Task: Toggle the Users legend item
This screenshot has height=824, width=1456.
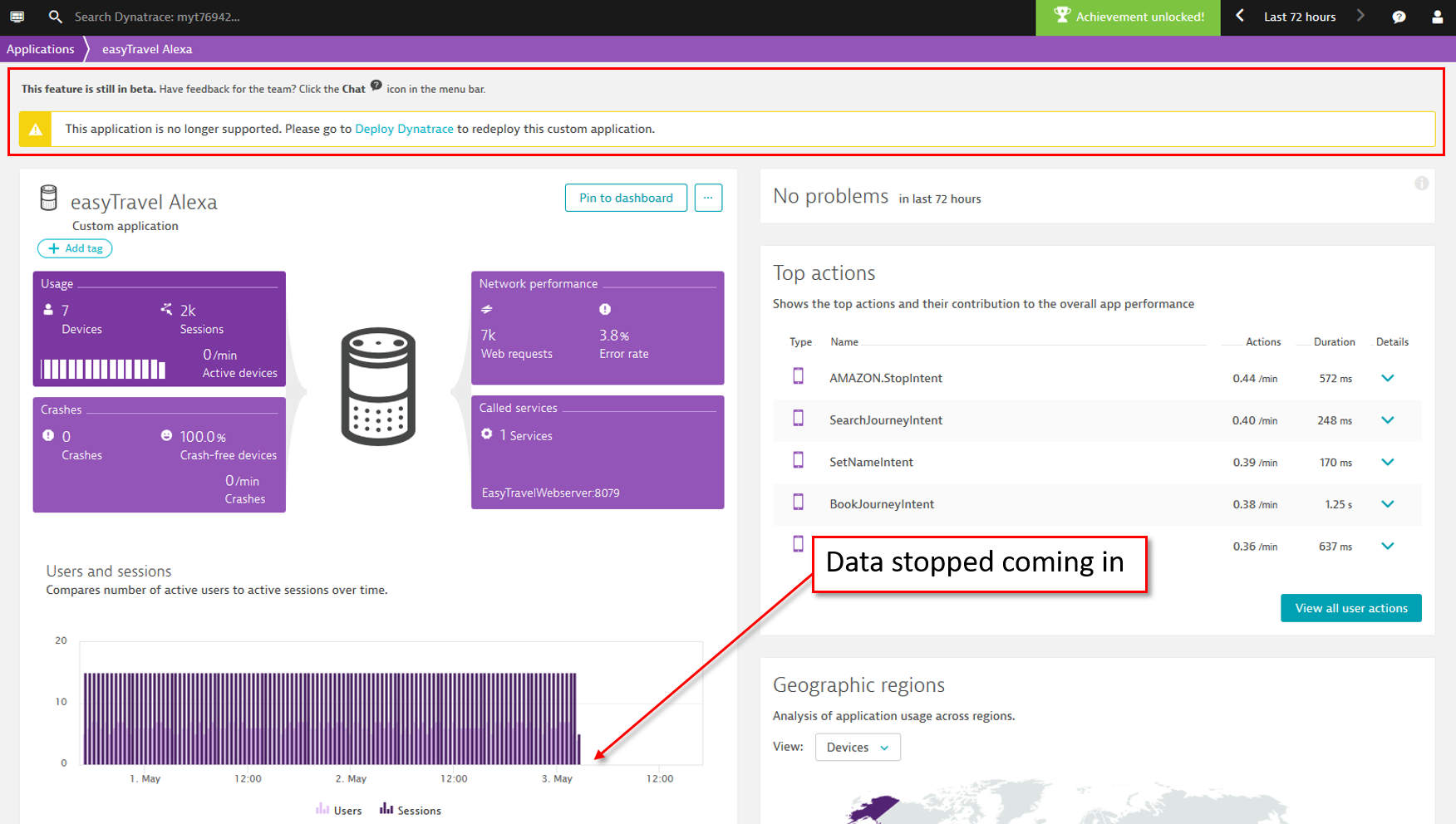Action: [x=339, y=810]
